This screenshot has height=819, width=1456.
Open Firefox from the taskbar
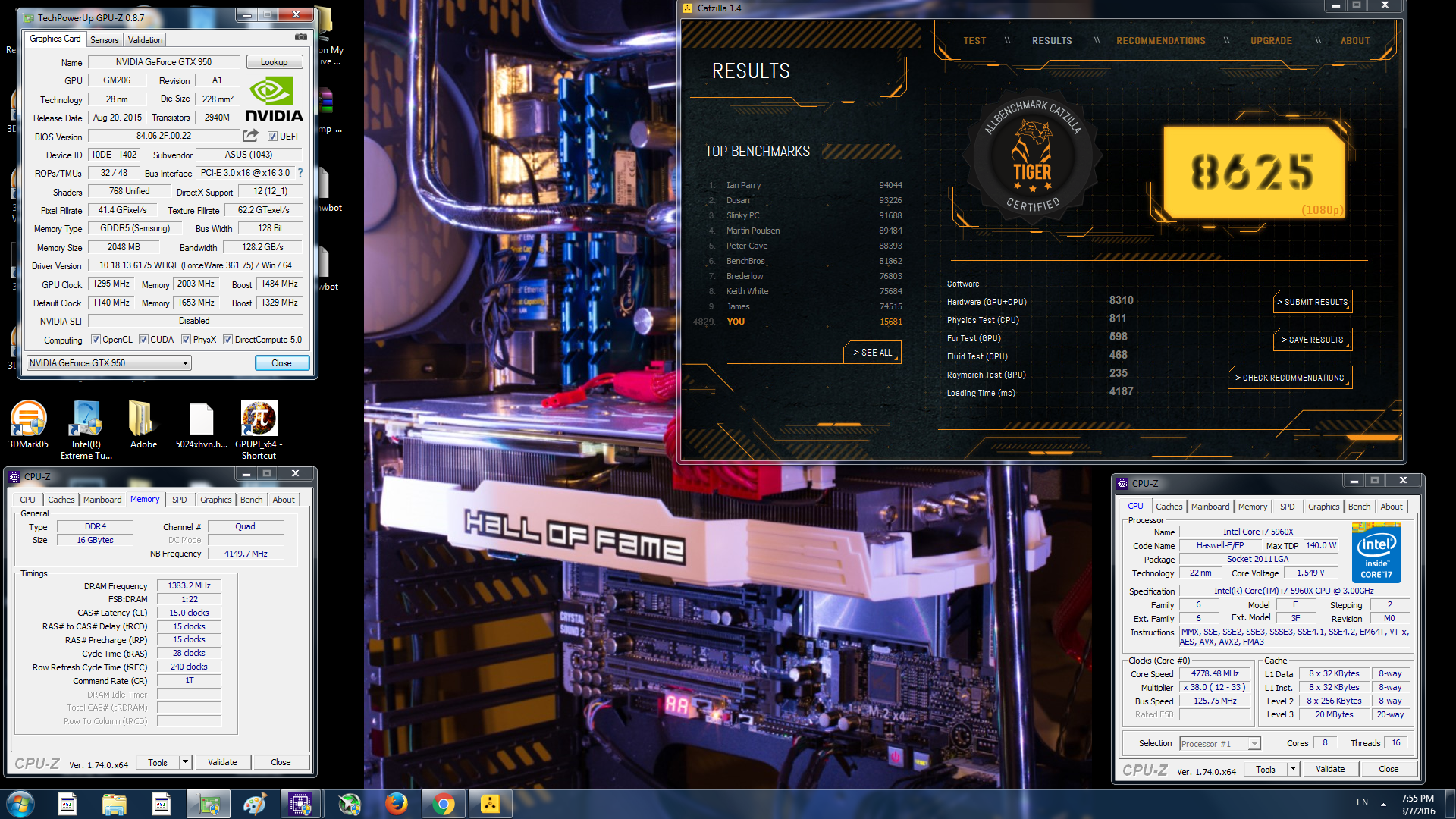tap(396, 804)
